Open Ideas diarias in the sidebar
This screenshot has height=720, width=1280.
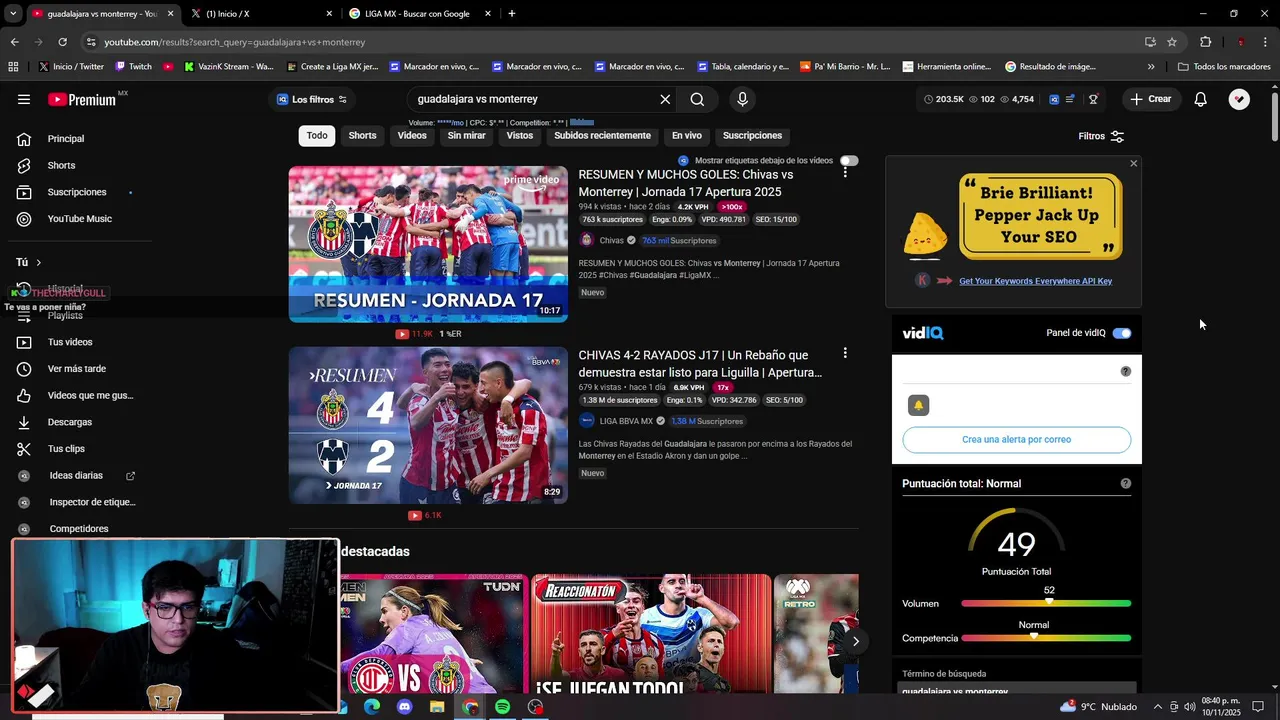tap(76, 476)
